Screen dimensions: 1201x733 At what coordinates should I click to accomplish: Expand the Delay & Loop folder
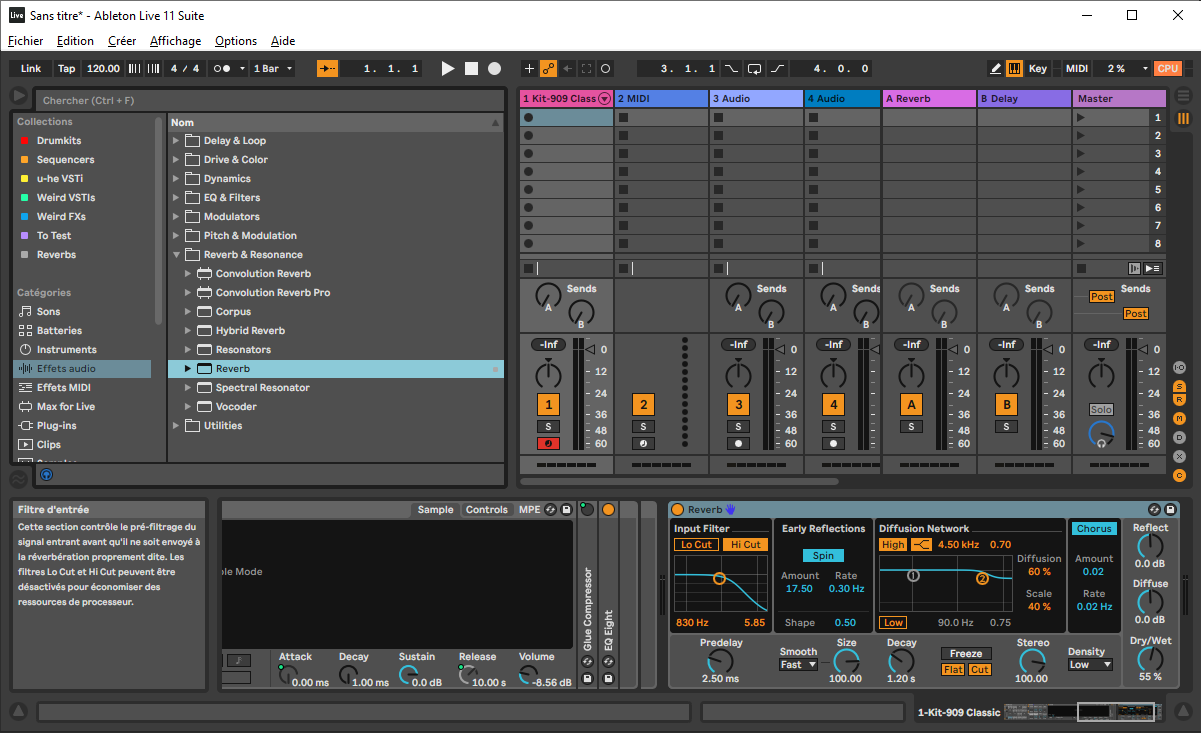176,141
